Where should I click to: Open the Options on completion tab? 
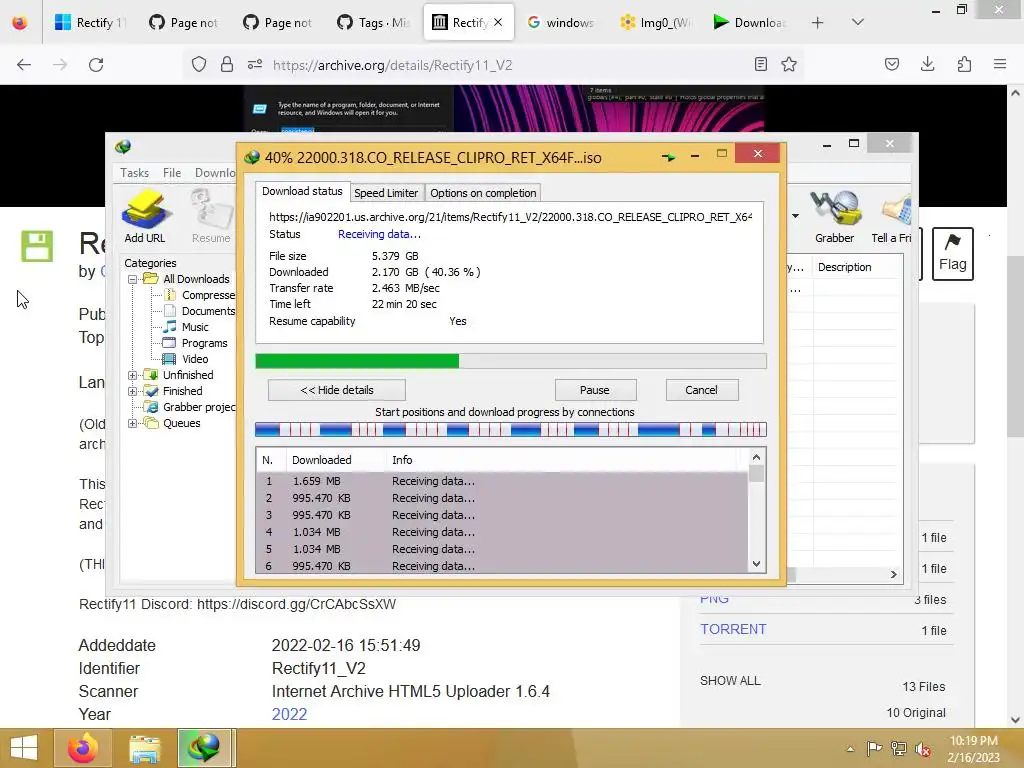coord(483,193)
